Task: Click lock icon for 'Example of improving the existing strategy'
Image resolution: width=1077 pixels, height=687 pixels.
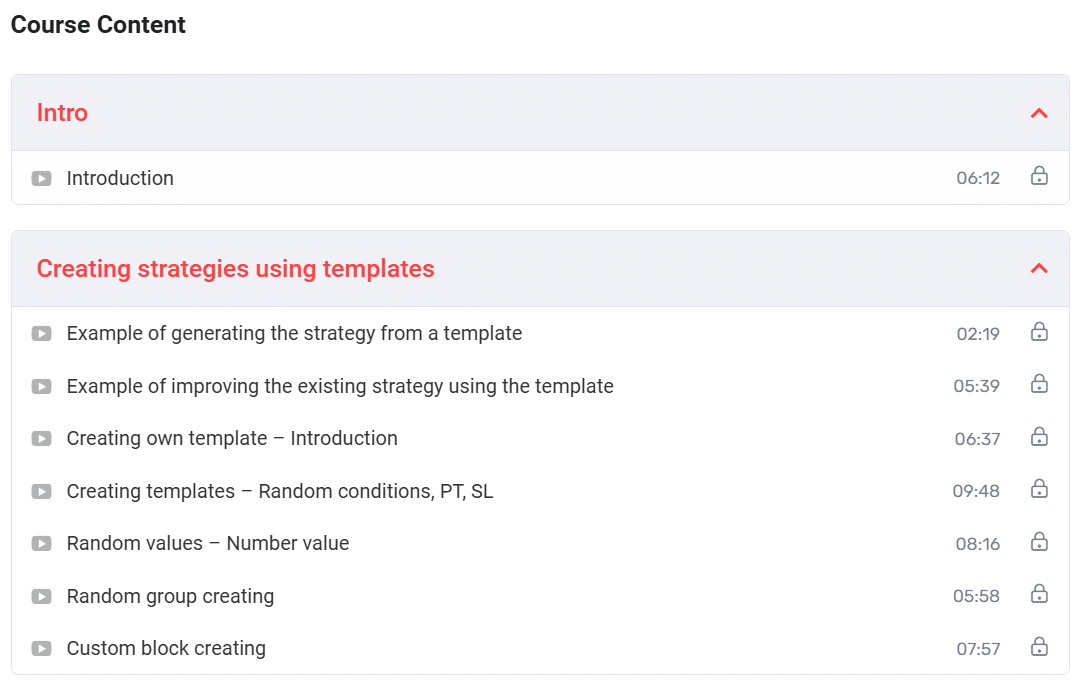Action: click(x=1039, y=384)
